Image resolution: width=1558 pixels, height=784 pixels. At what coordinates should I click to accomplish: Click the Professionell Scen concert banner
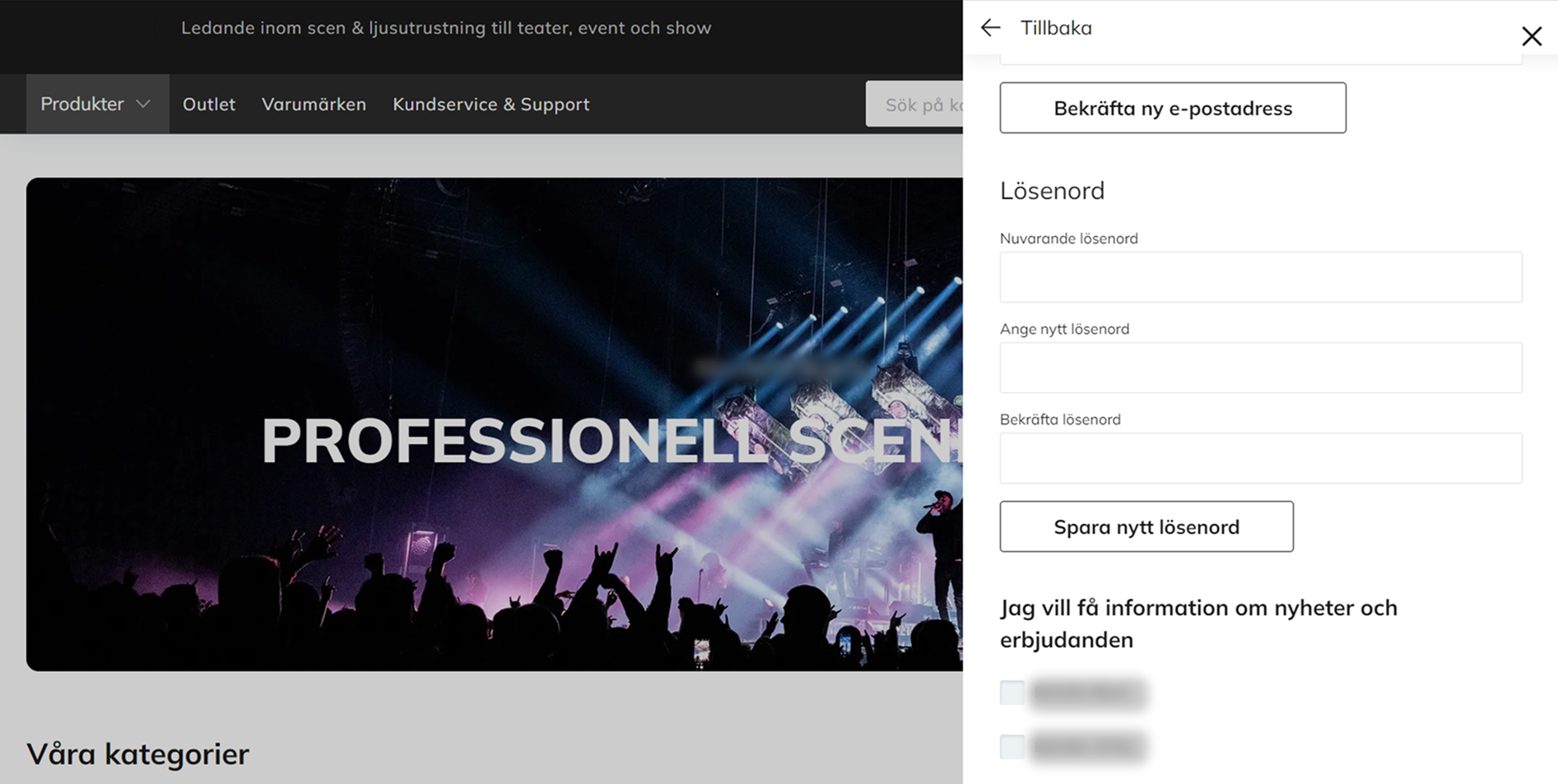point(495,424)
